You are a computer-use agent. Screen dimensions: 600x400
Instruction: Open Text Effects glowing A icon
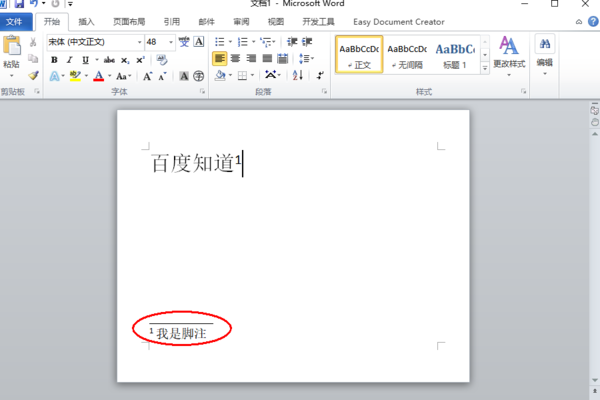point(55,76)
